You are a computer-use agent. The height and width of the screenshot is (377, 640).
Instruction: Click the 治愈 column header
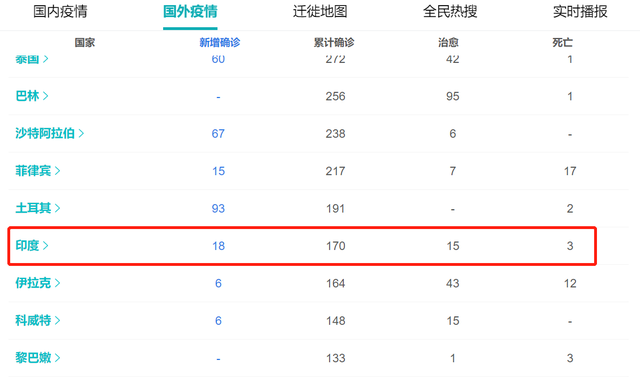click(448, 42)
